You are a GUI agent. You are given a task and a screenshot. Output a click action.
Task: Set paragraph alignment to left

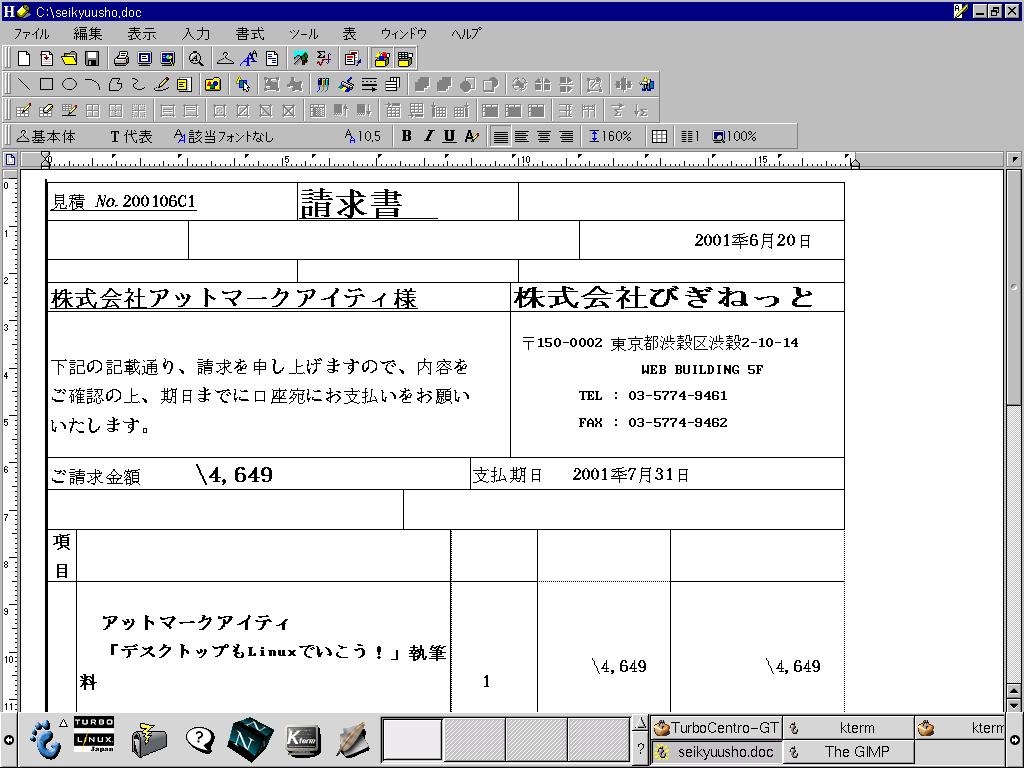522,136
